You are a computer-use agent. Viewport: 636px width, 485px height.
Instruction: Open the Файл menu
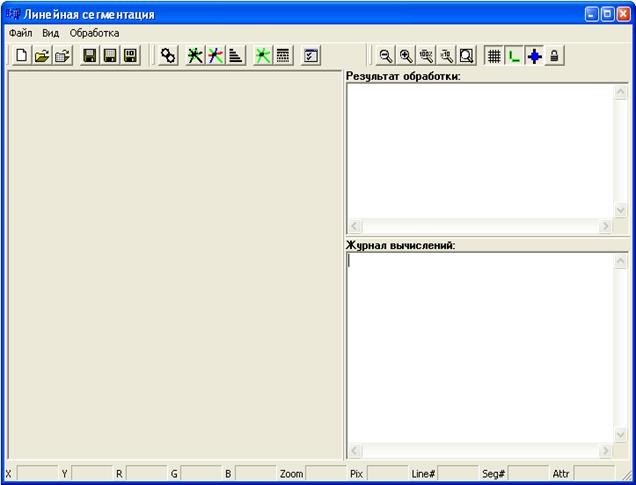[x=20, y=33]
